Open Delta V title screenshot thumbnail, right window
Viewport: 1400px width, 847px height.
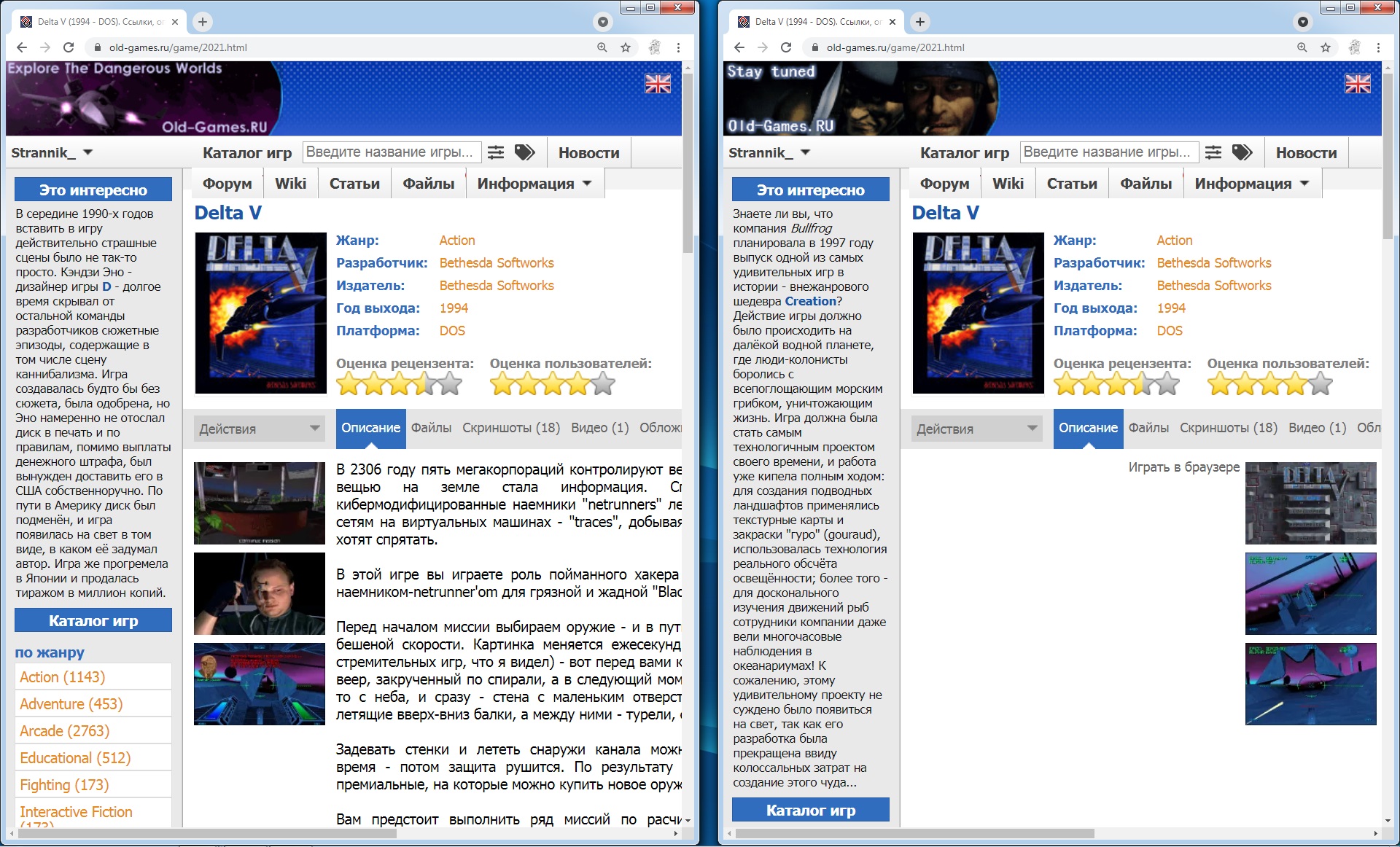(x=1310, y=504)
